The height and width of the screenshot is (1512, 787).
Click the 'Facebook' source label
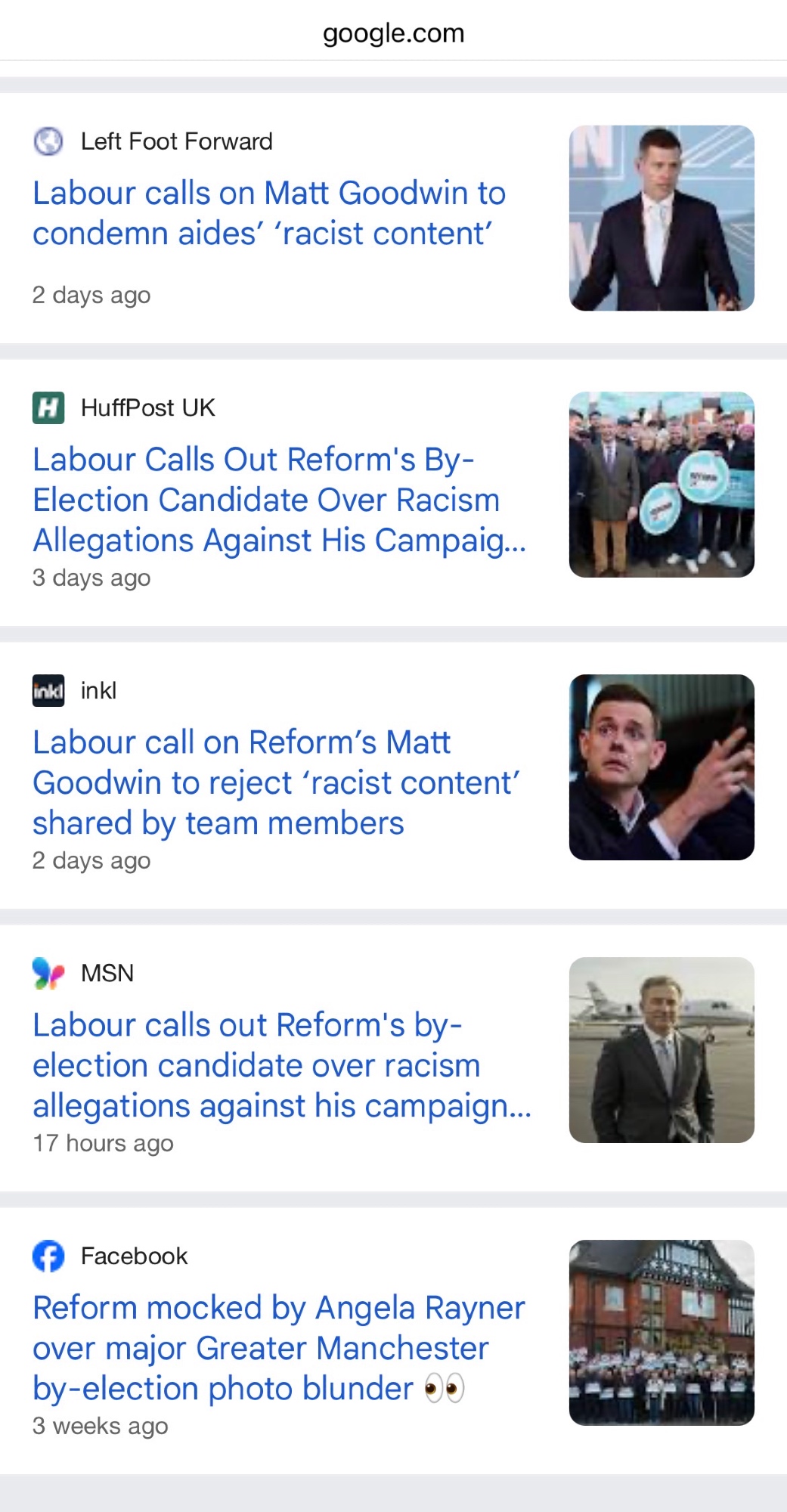[x=134, y=1256]
